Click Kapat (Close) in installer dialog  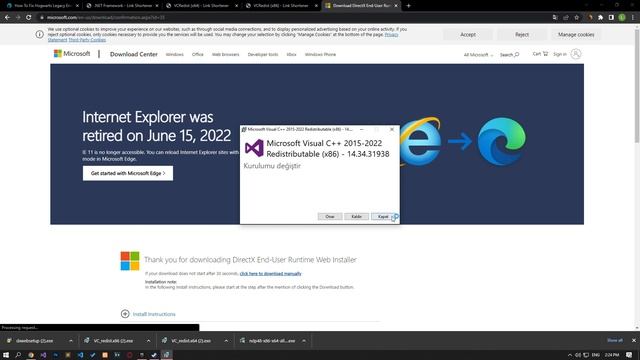pyautogui.click(x=383, y=216)
